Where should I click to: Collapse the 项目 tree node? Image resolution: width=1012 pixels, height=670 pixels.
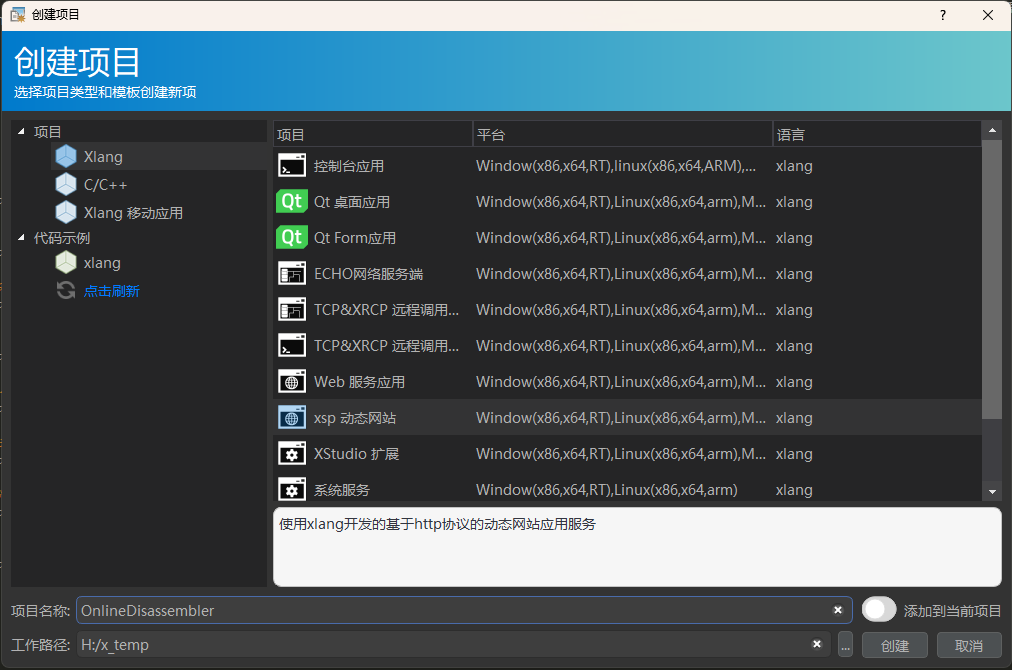click(21, 131)
